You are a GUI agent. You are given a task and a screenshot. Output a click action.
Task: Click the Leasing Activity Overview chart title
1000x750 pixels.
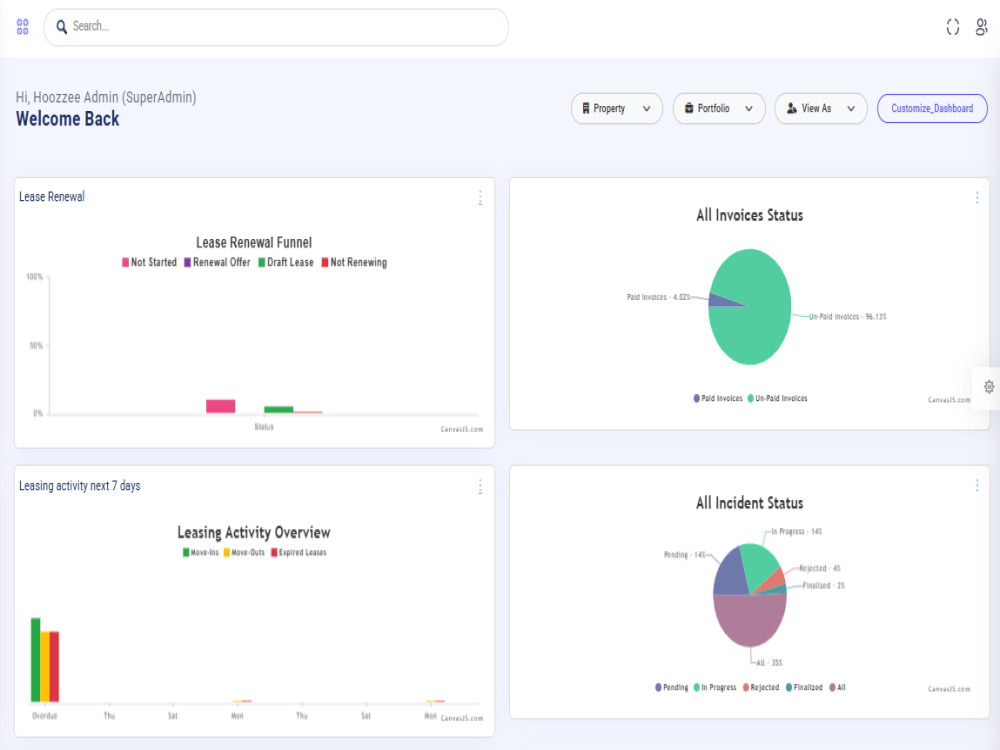click(254, 532)
